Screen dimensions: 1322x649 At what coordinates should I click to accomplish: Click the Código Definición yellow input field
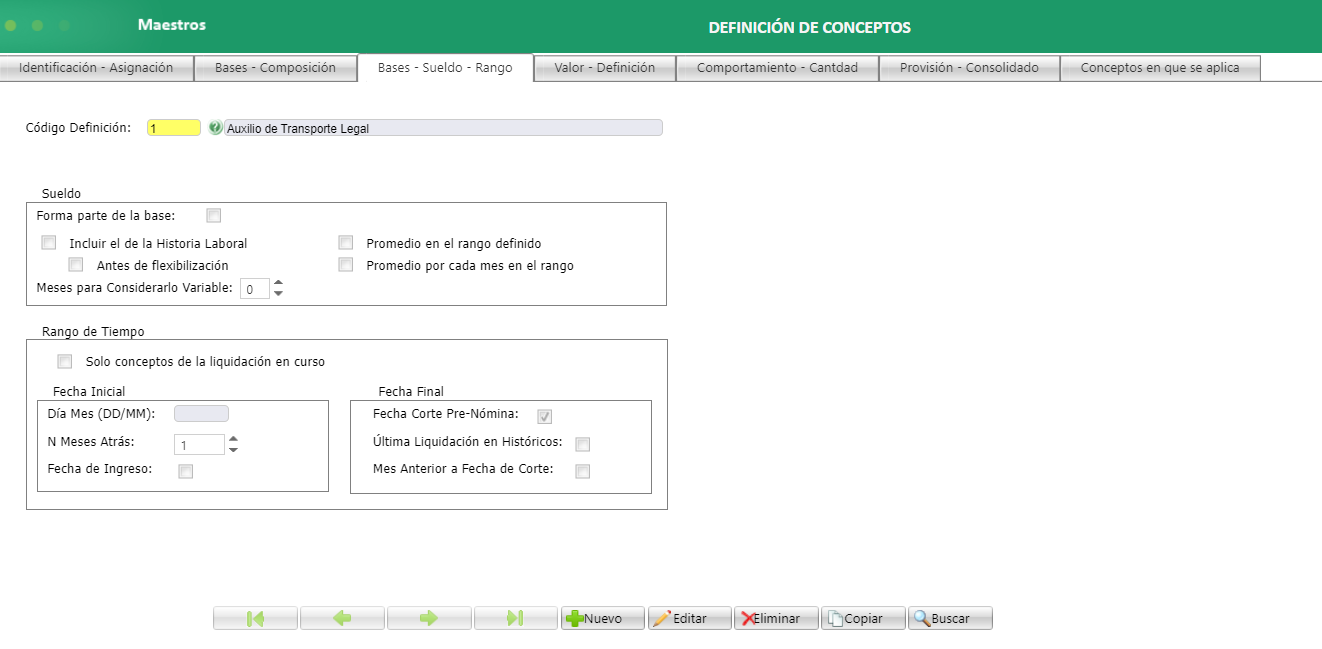pos(174,128)
